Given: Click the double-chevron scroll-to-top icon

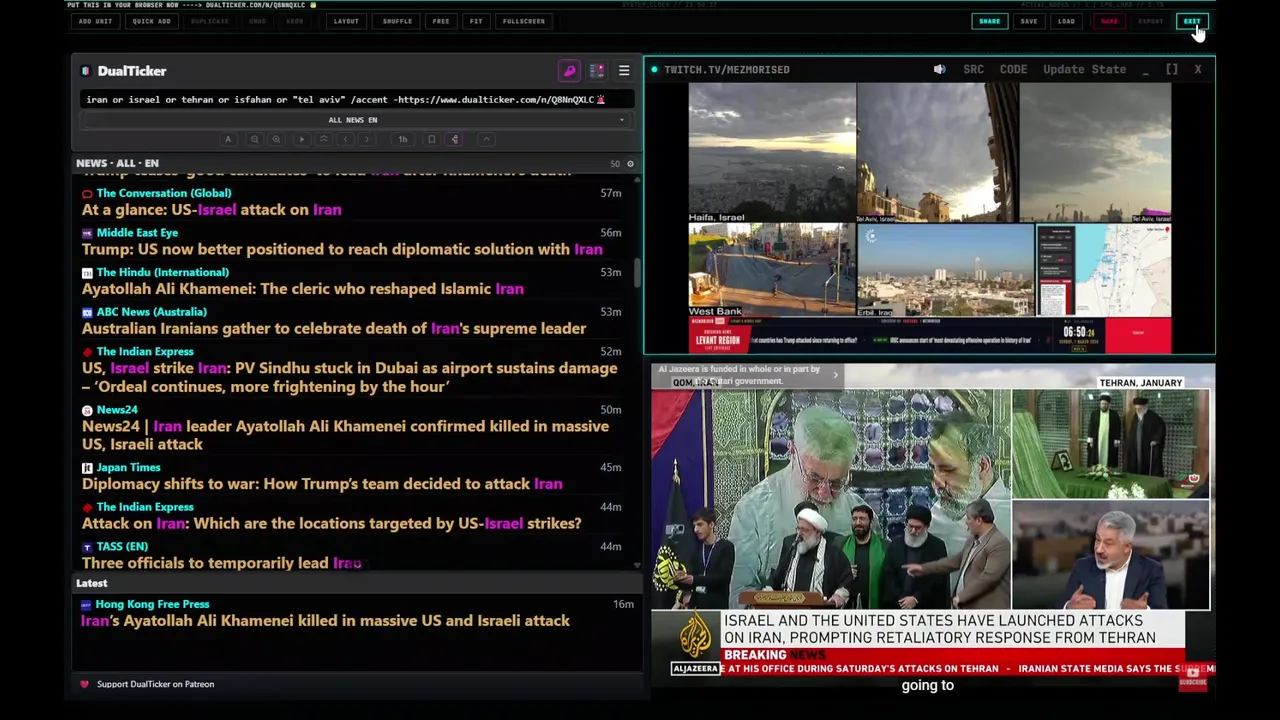Looking at the screenshot, I should click(323, 139).
